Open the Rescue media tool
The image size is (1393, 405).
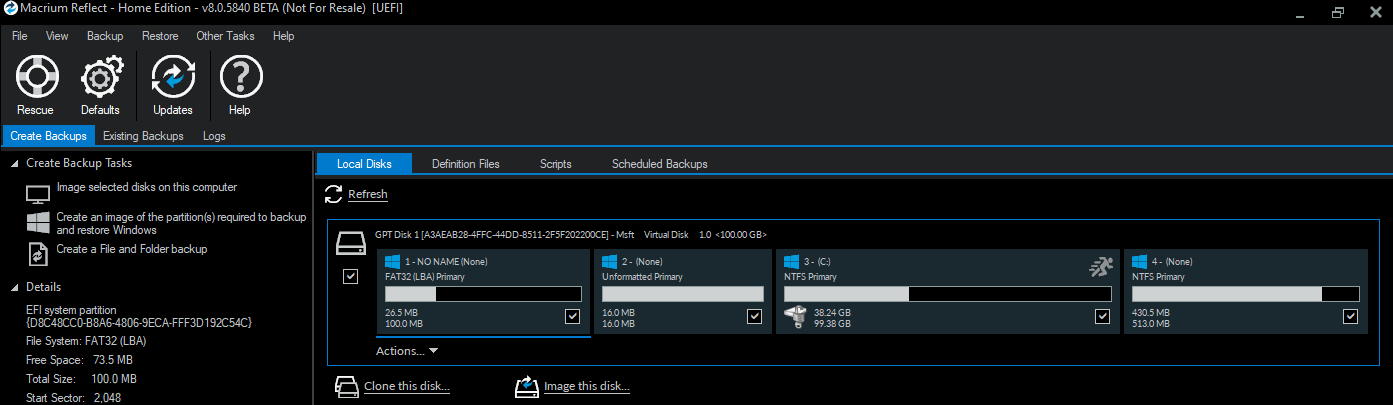click(x=37, y=76)
